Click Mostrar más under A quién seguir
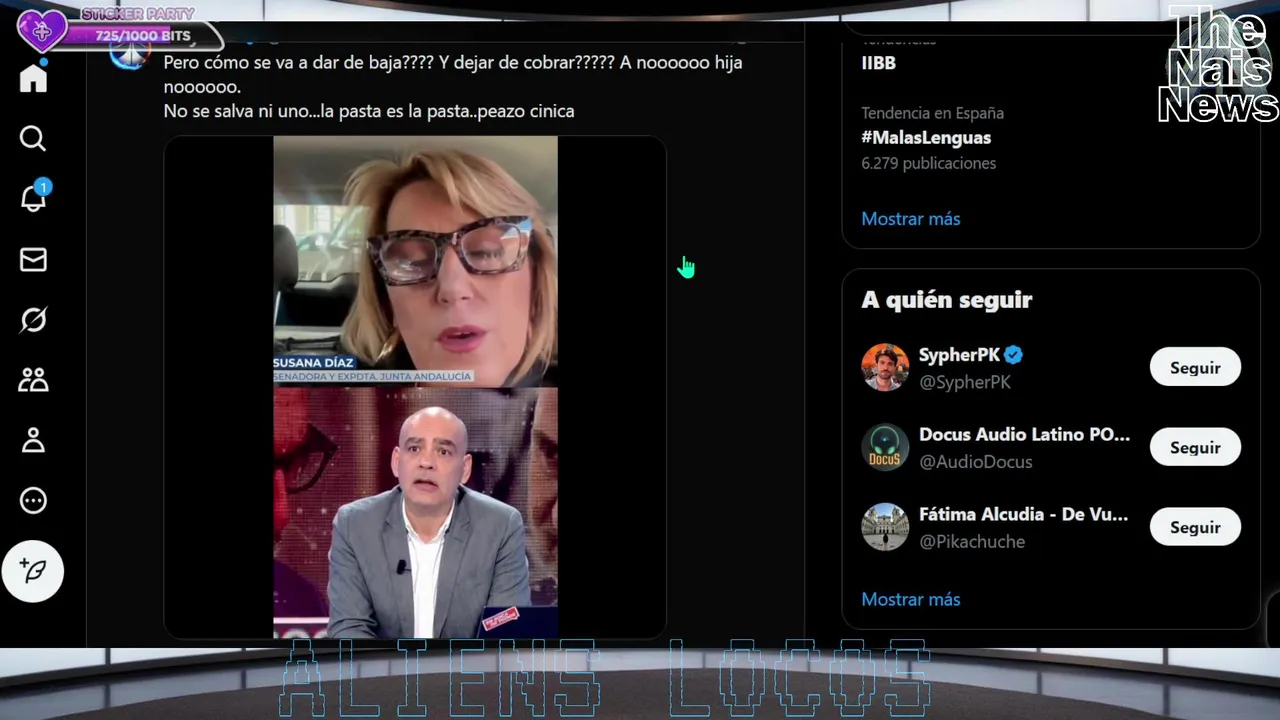 coord(911,599)
